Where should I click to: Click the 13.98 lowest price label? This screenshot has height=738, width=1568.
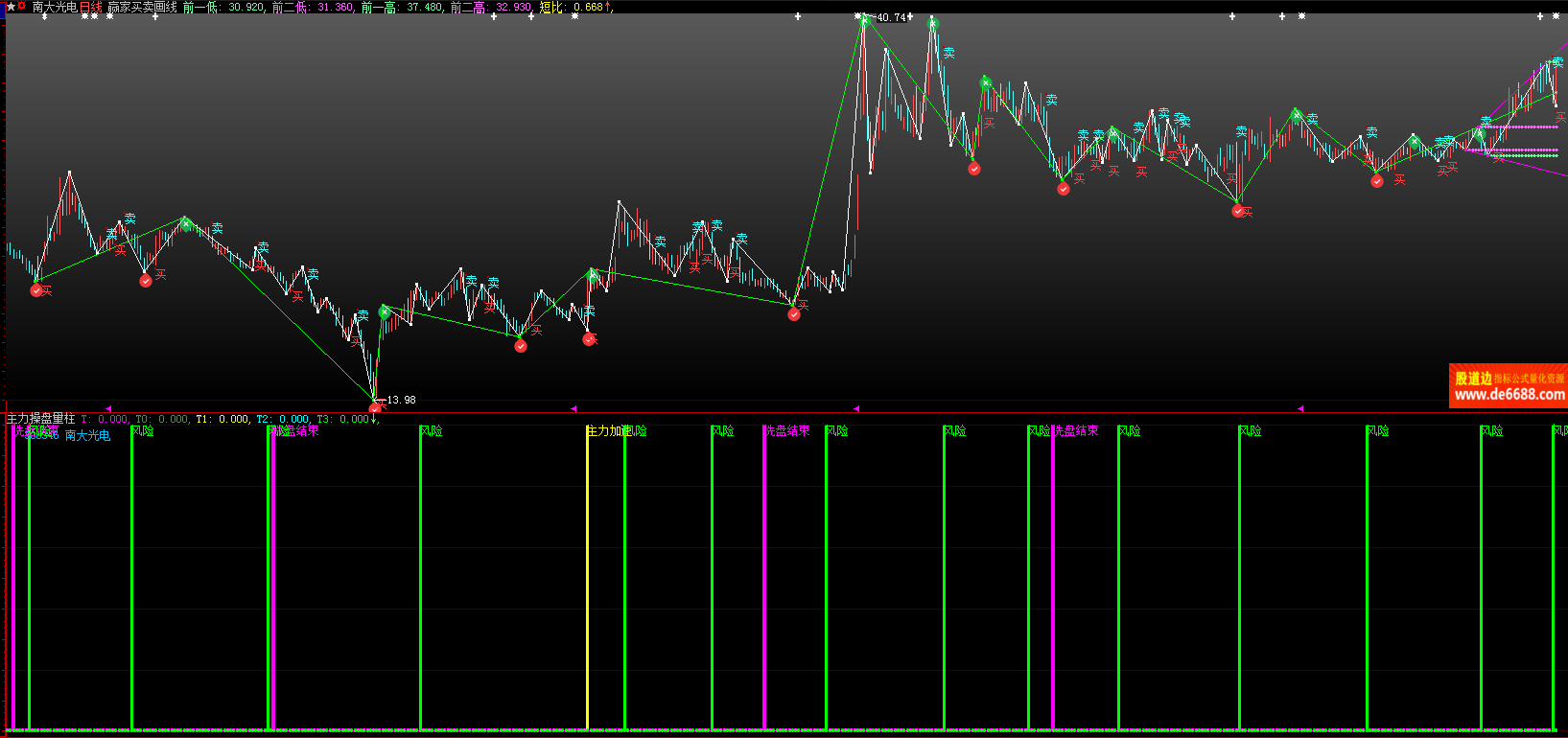click(401, 400)
